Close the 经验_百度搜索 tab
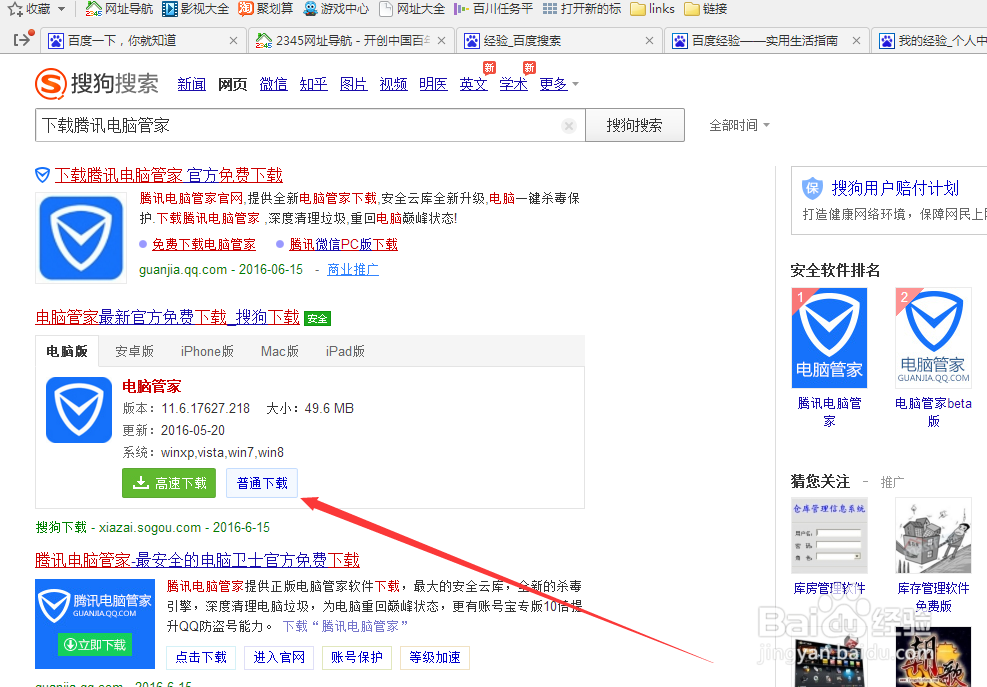This screenshot has width=987, height=687. (x=649, y=41)
